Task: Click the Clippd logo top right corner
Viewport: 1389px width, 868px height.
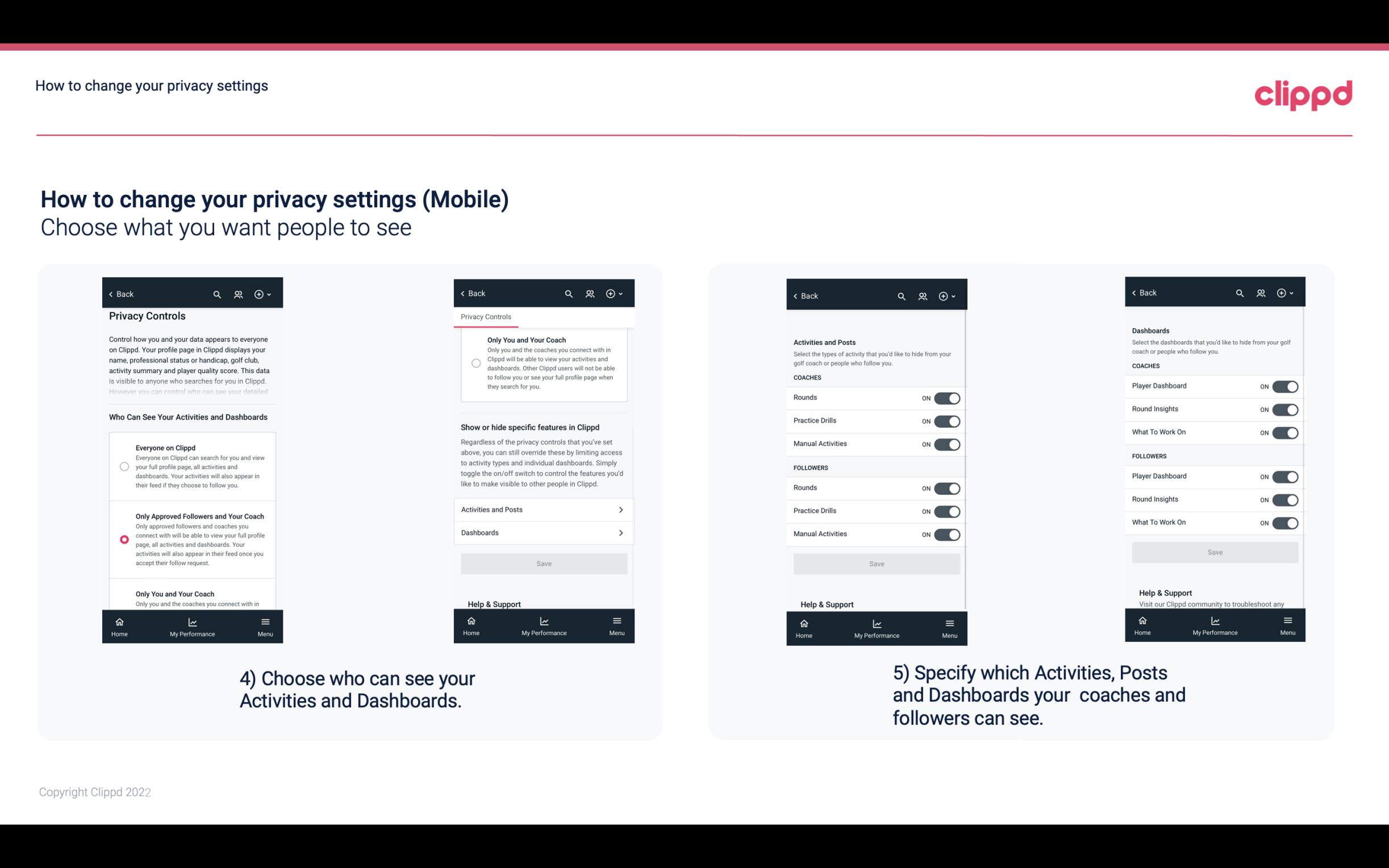Action: [1304, 93]
